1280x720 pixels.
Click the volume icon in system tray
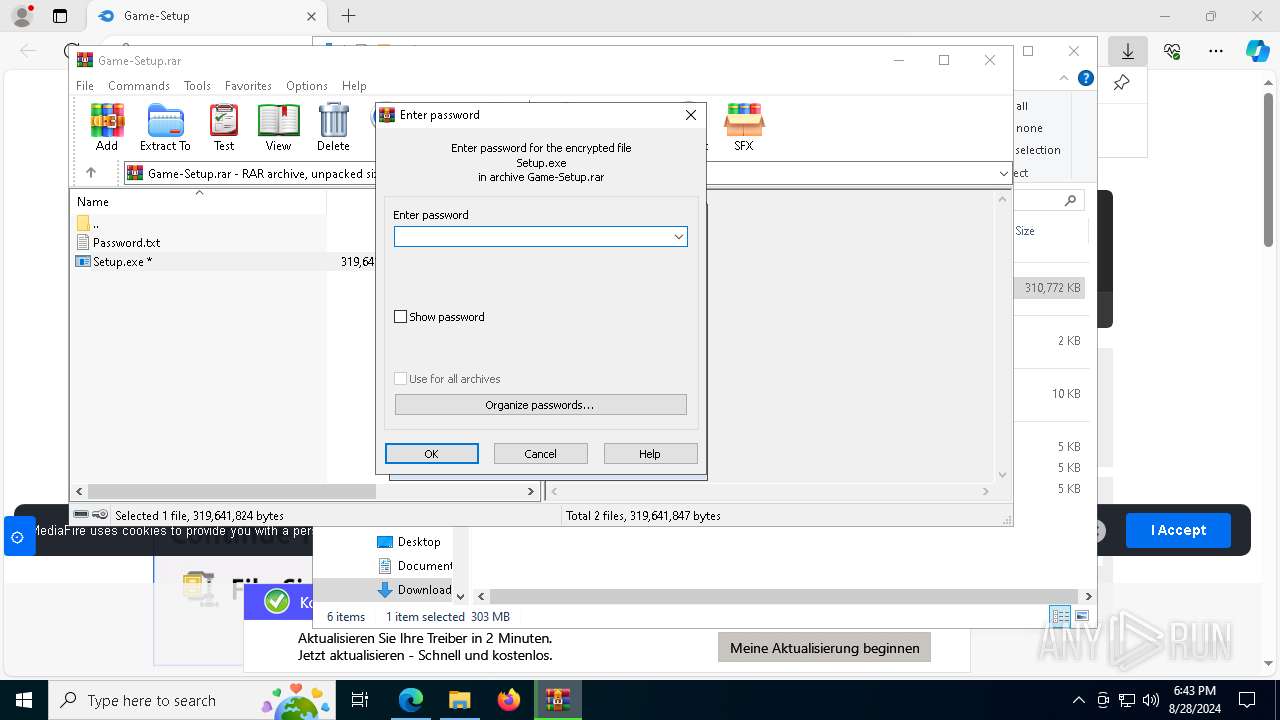1151,700
